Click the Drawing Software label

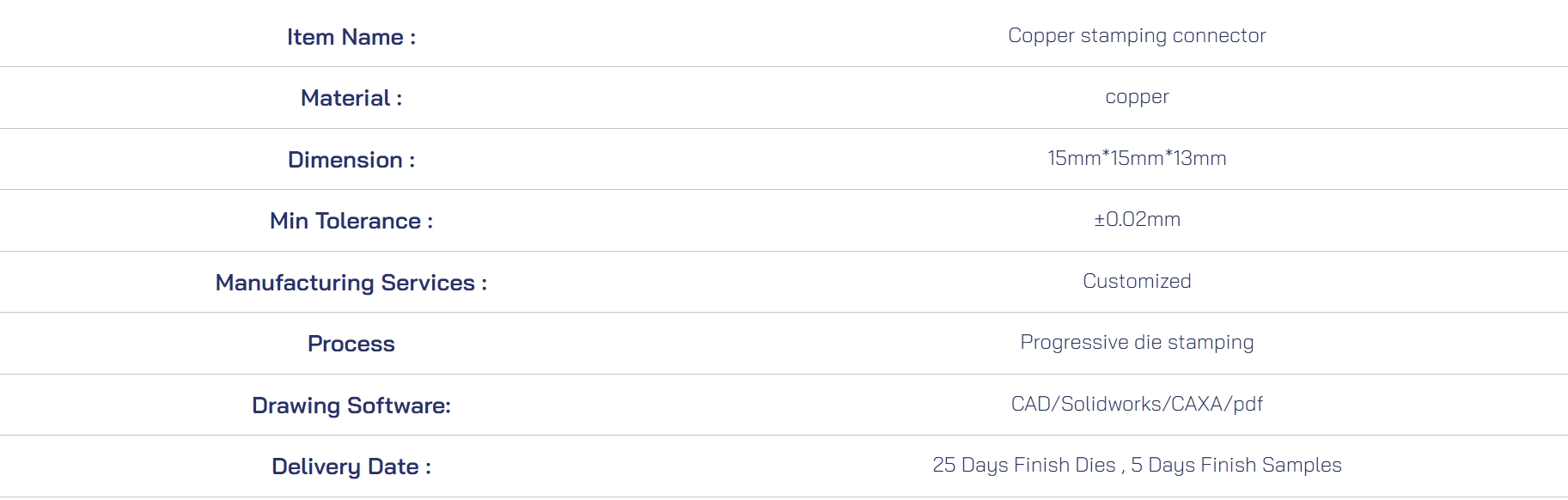tap(351, 405)
